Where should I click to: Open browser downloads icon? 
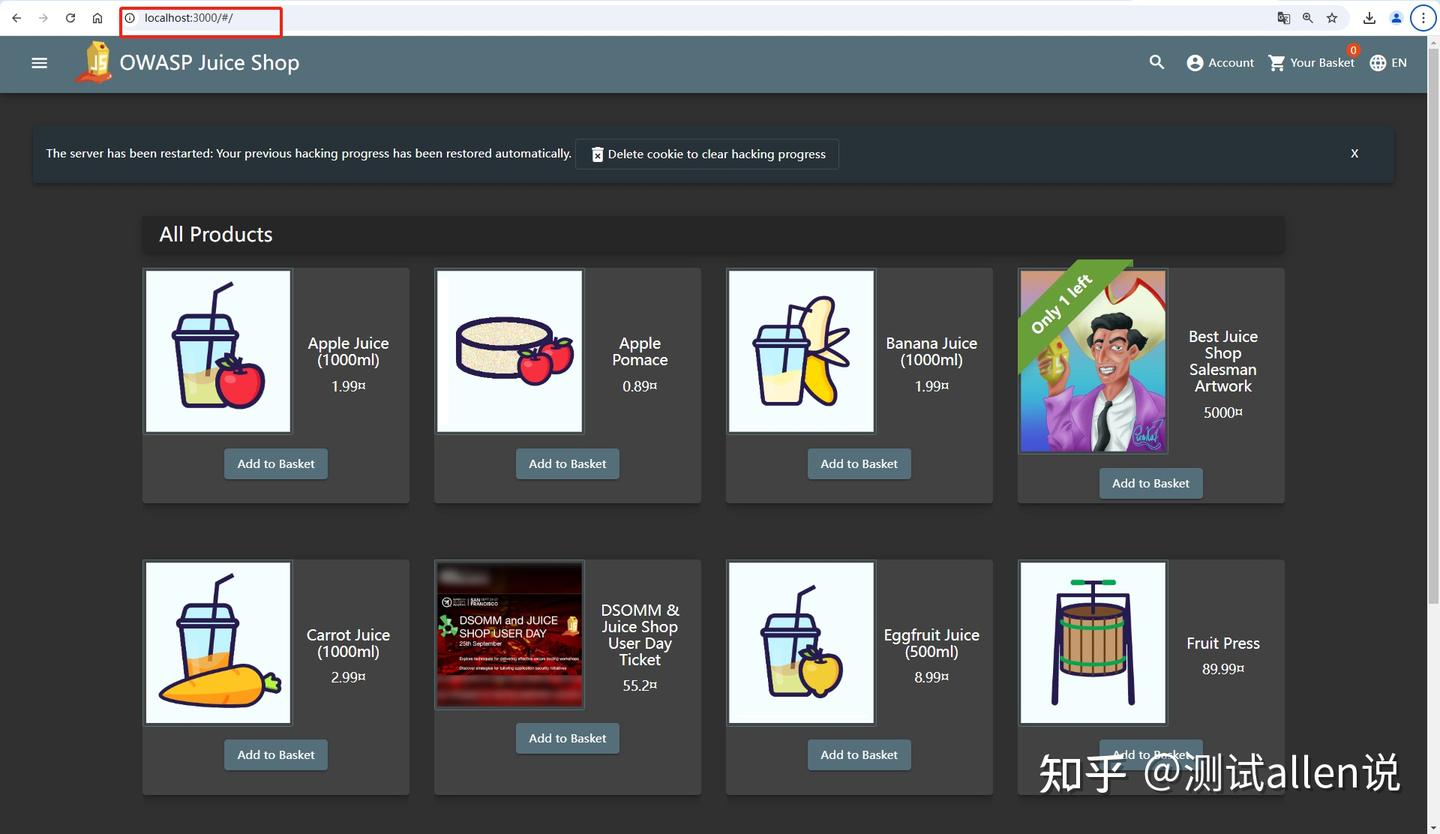click(1369, 17)
